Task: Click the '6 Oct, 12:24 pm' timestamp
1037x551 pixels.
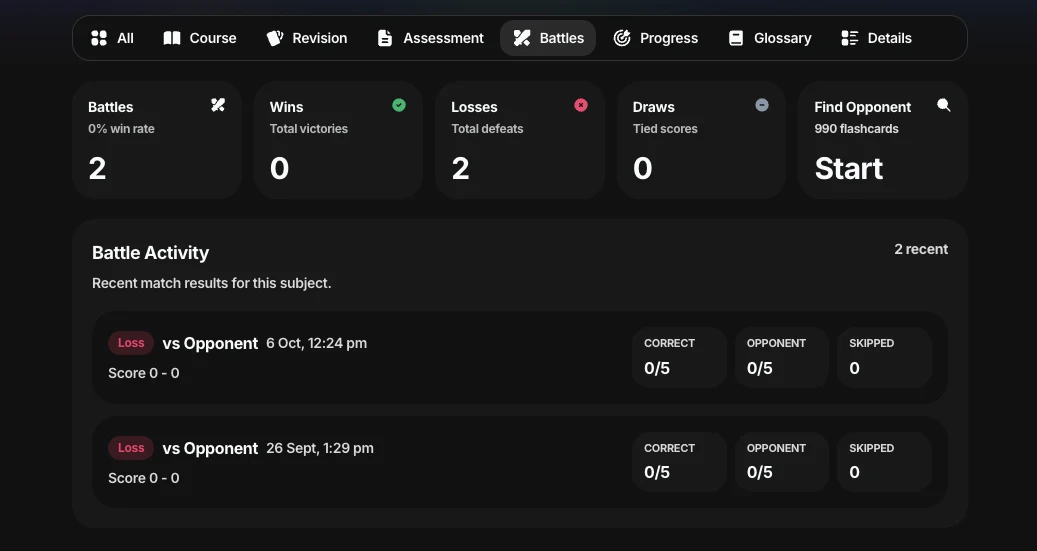Action: (x=317, y=343)
